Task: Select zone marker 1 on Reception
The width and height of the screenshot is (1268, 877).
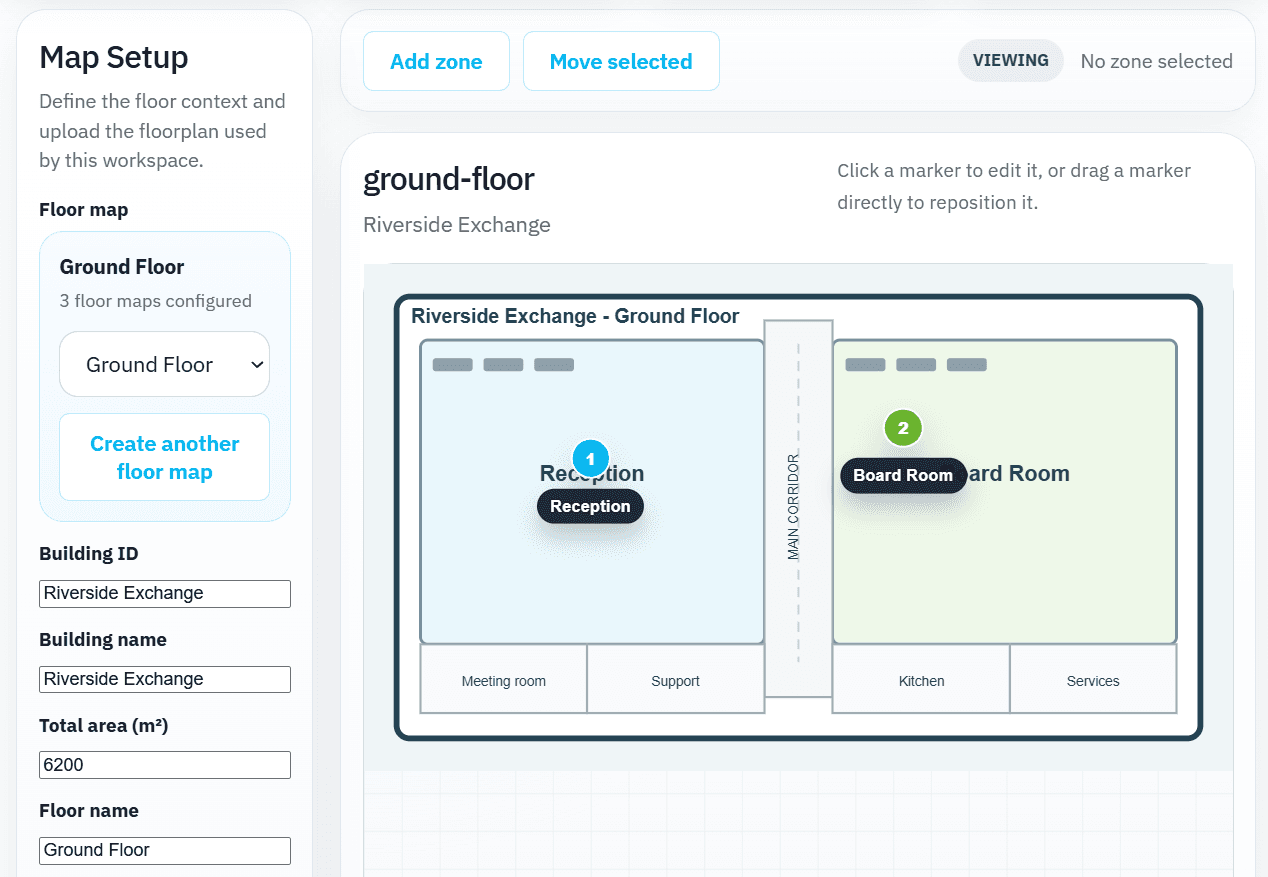Action: pyautogui.click(x=590, y=459)
